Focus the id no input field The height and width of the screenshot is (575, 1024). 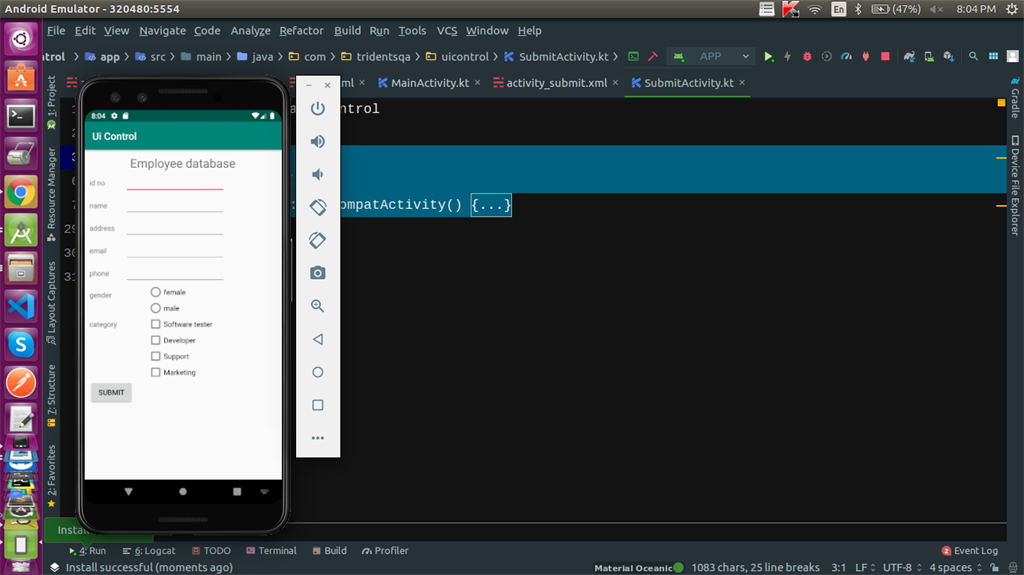175,183
